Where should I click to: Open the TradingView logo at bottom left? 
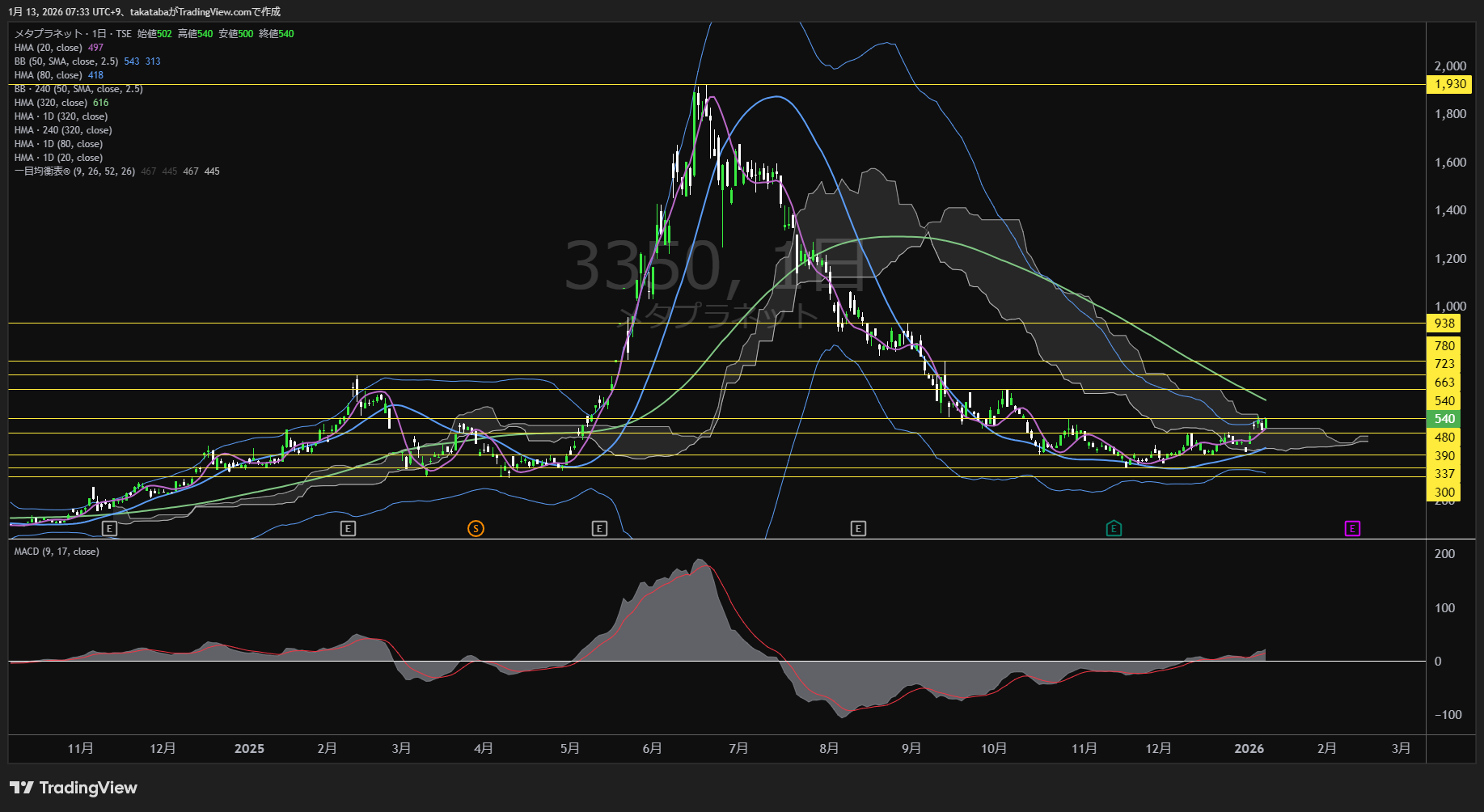[x=74, y=788]
